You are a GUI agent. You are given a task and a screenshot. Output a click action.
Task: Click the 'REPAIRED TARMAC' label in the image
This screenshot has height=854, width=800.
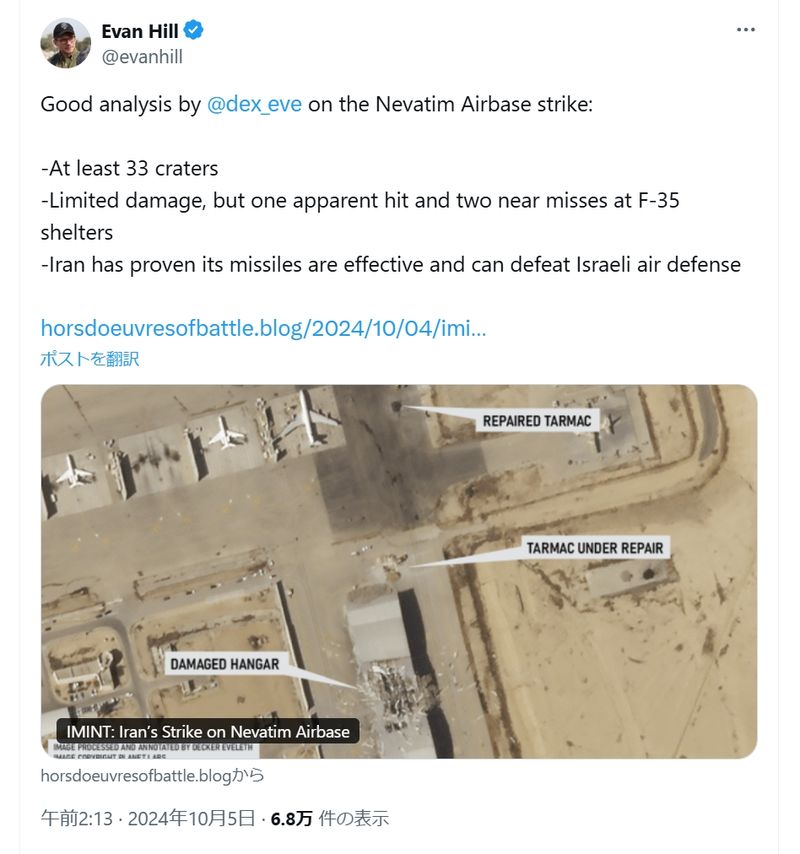click(539, 421)
